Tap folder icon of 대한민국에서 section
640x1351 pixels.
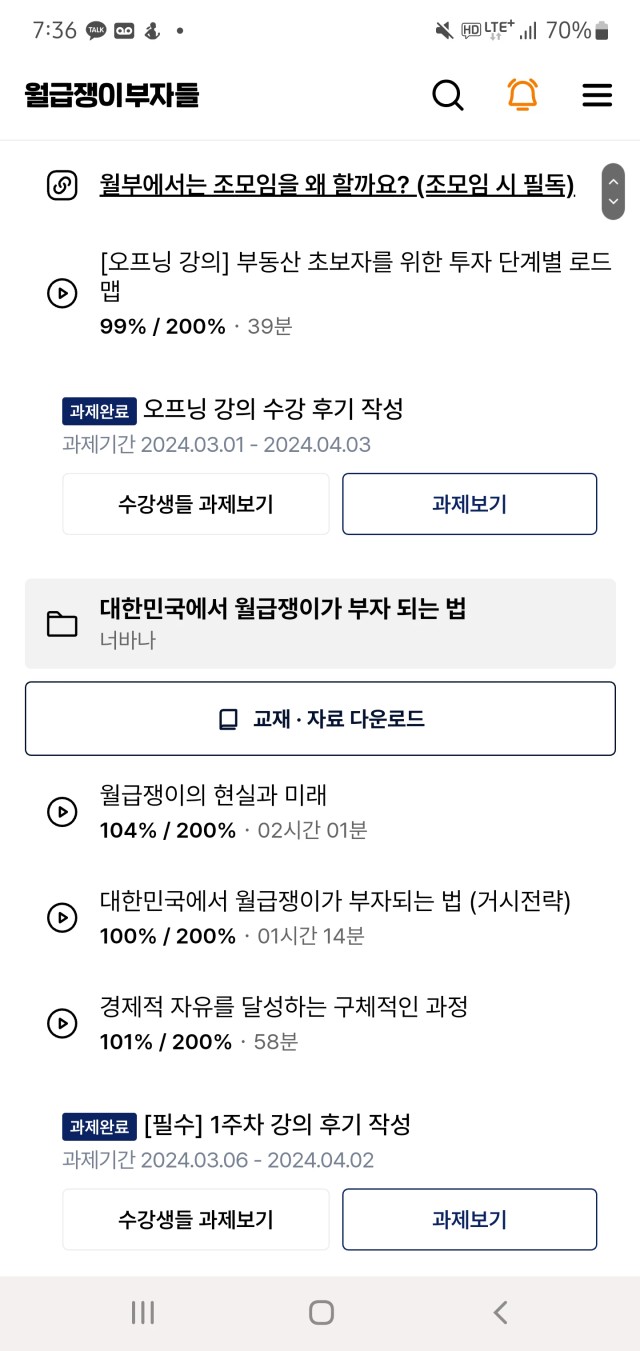click(62, 624)
